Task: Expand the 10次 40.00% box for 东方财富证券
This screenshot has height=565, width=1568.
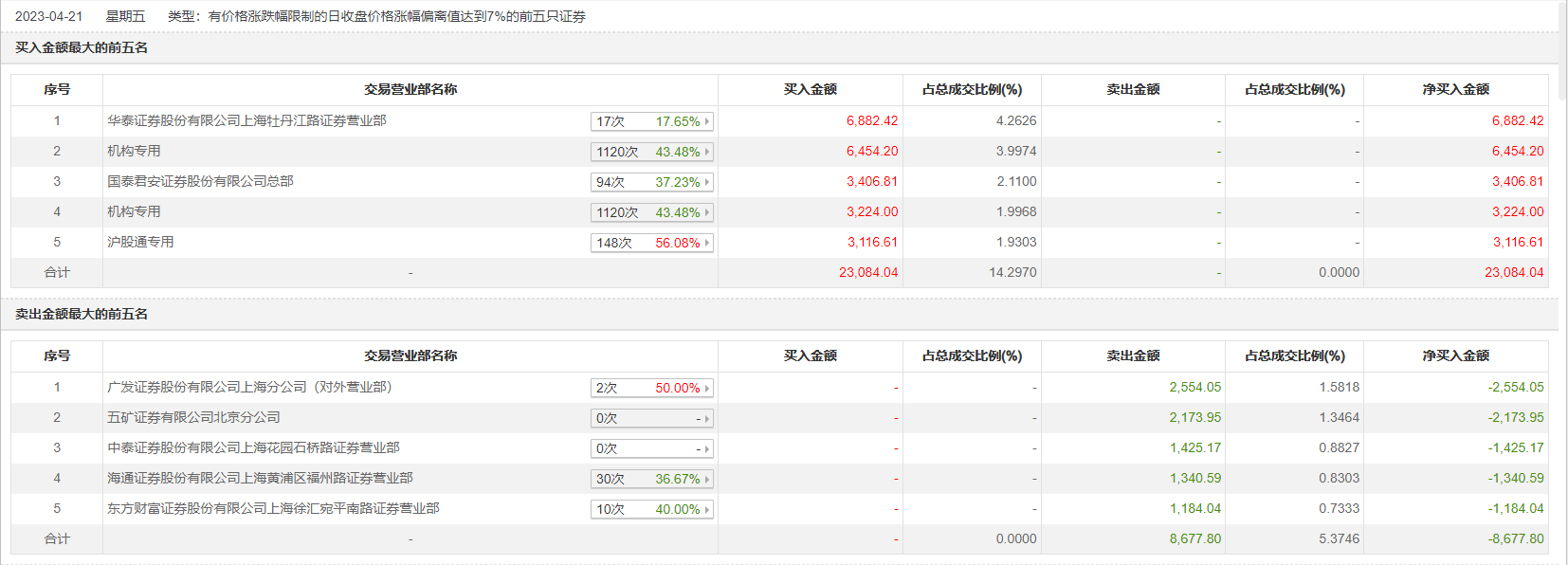Action: click(x=651, y=509)
